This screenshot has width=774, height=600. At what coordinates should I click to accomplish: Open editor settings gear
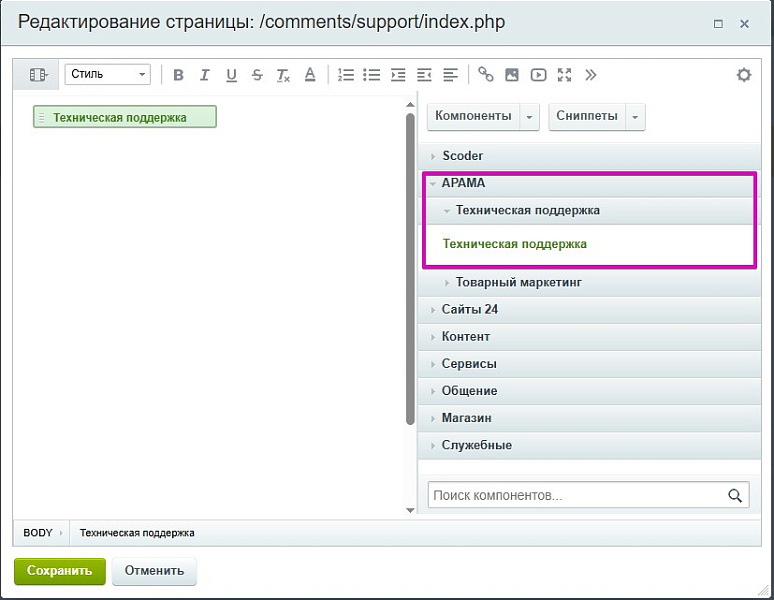[x=743, y=75]
